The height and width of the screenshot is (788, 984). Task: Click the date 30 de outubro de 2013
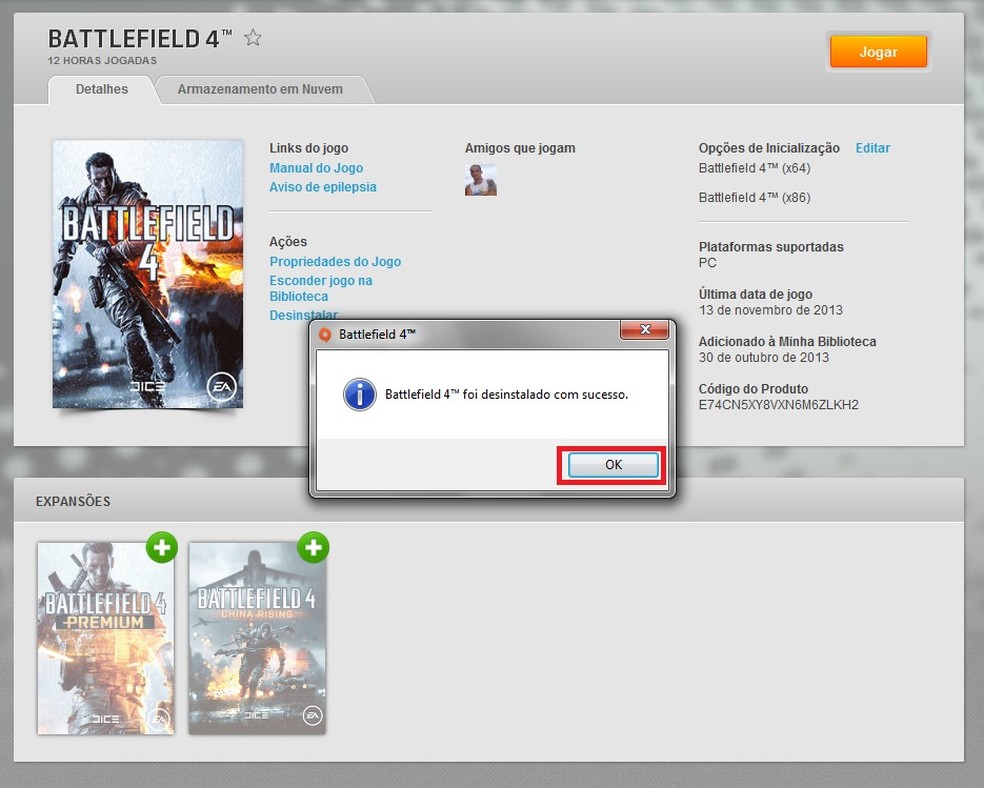(764, 357)
